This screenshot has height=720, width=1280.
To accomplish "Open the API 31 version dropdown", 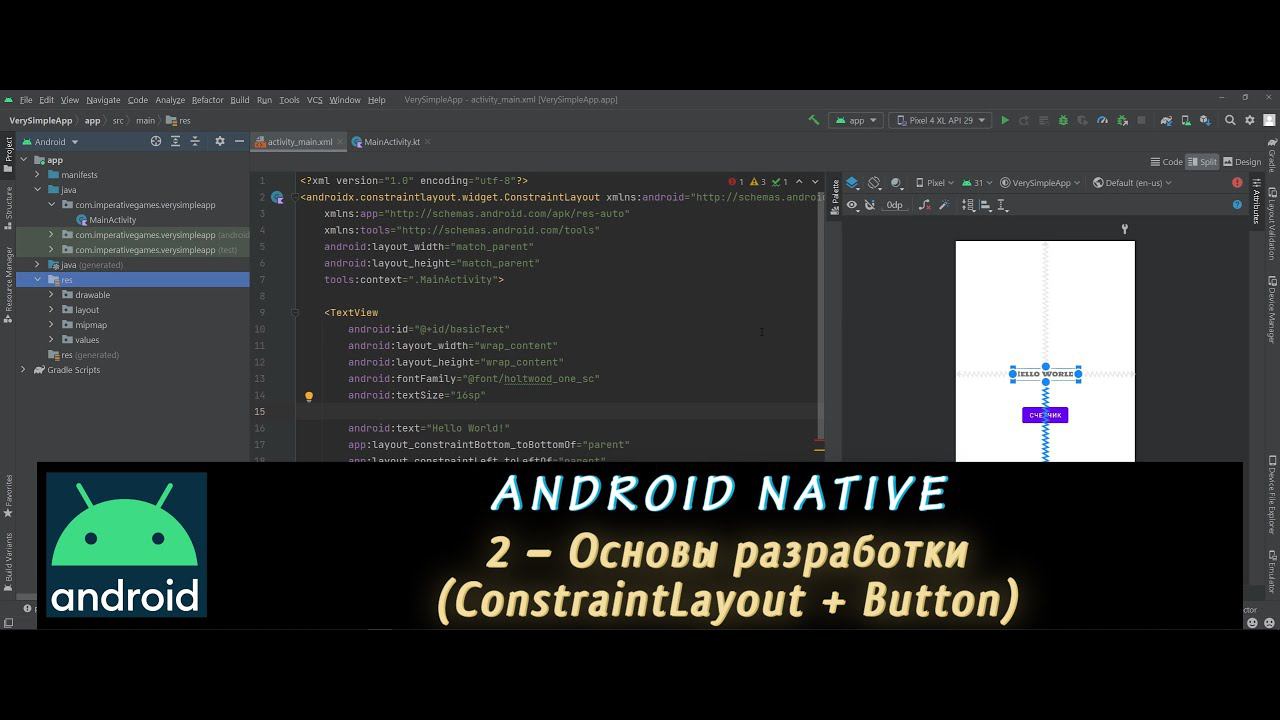I will click(978, 183).
